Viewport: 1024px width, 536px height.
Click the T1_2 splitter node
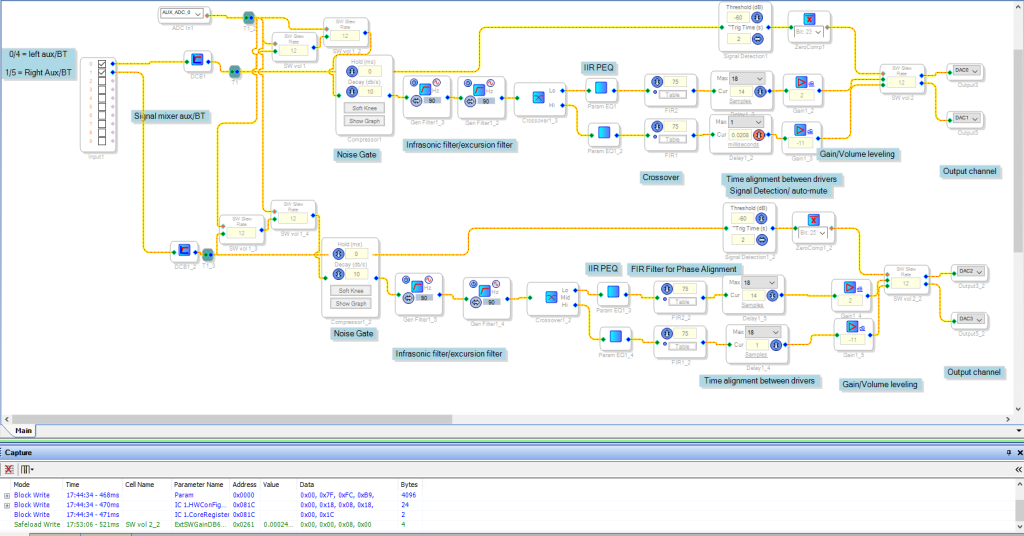pyautogui.click(x=249, y=17)
